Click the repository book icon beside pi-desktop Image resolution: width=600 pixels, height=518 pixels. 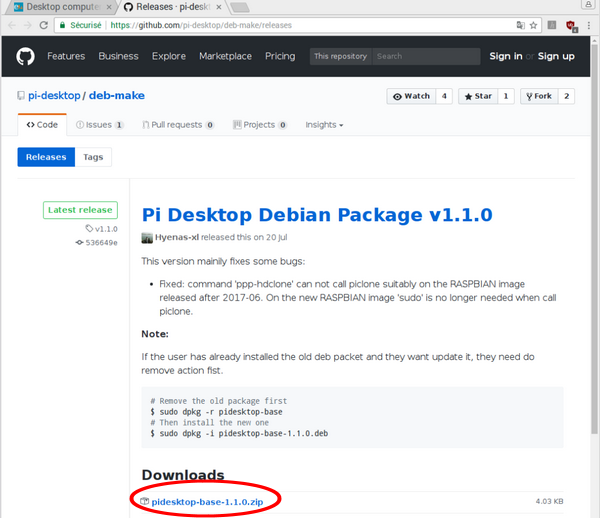pyautogui.click(x=21, y=96)
